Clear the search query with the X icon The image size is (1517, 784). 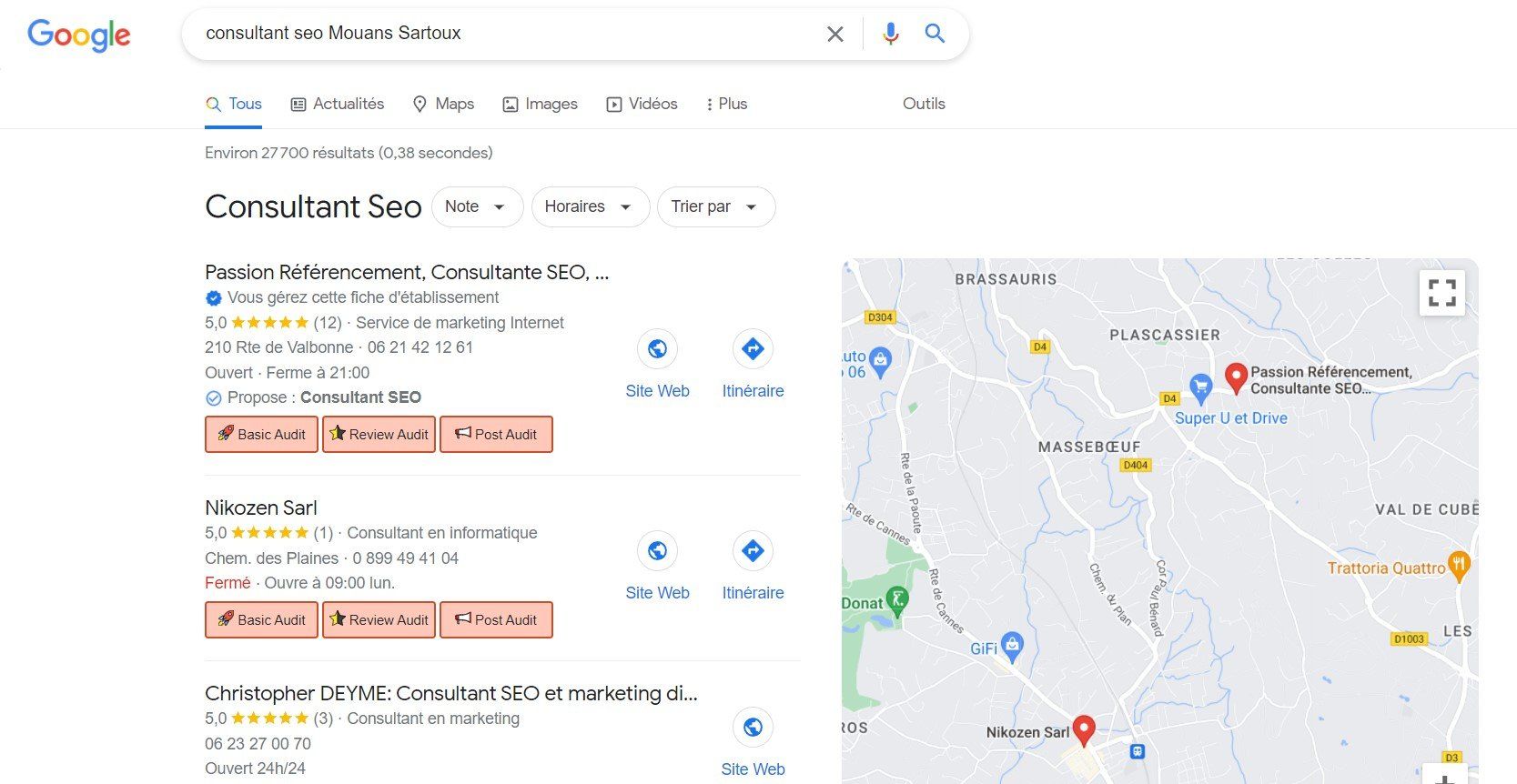coord(834,34)
